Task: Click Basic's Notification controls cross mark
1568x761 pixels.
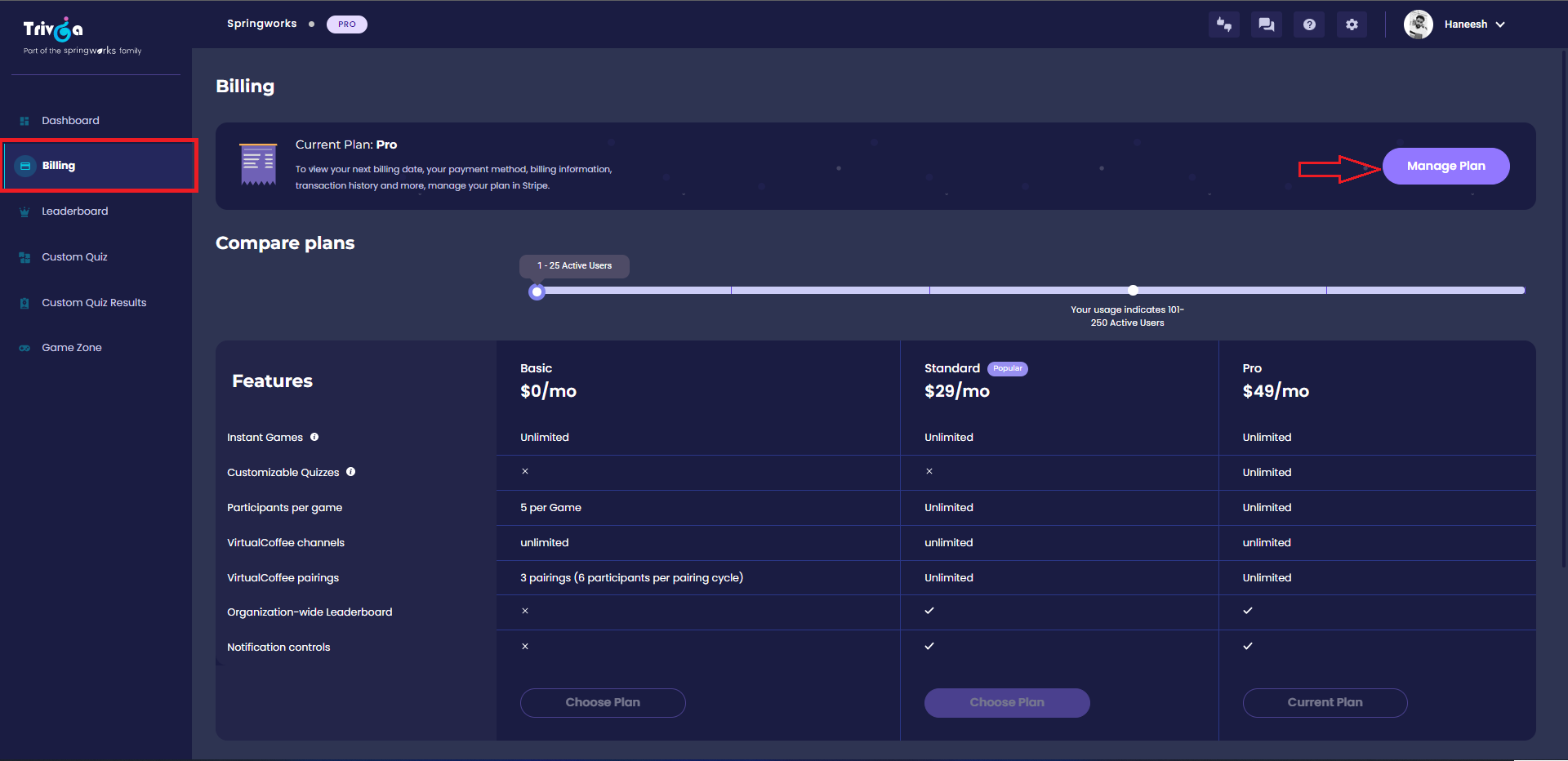Action: (x=525, y=647)
